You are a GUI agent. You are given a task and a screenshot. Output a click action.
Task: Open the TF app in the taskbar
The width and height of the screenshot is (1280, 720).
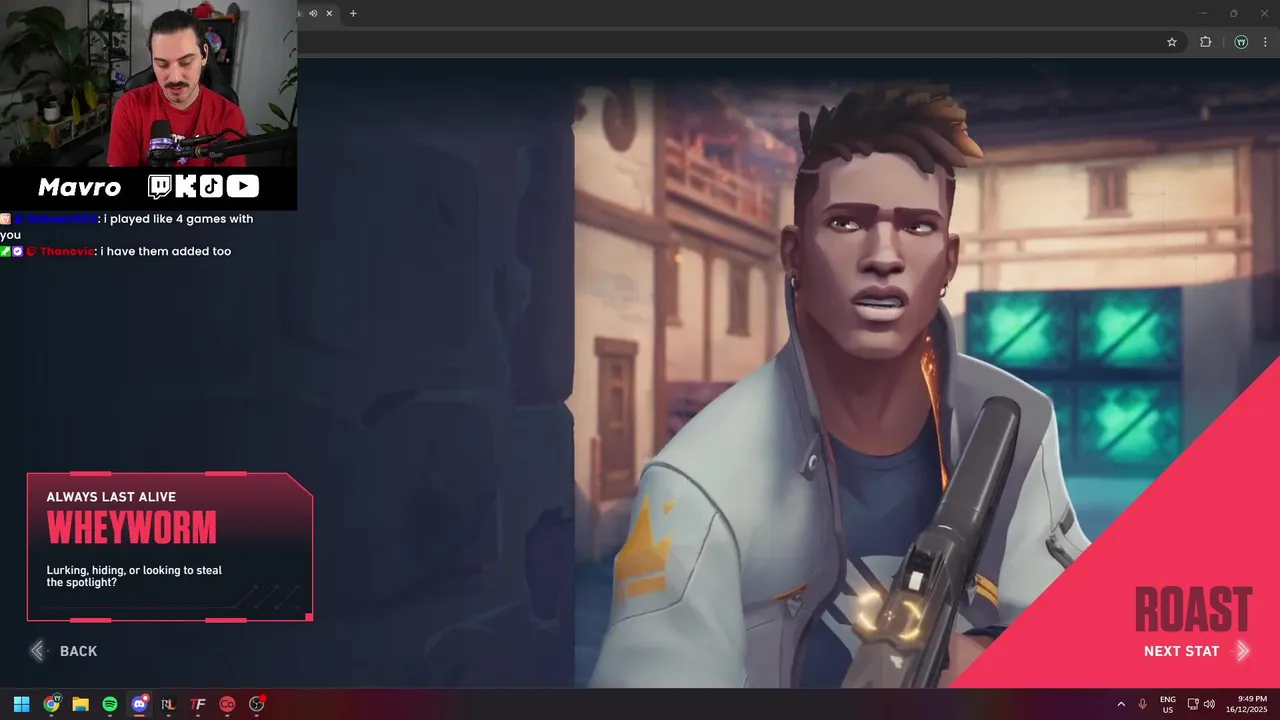[x=198, y=704]
